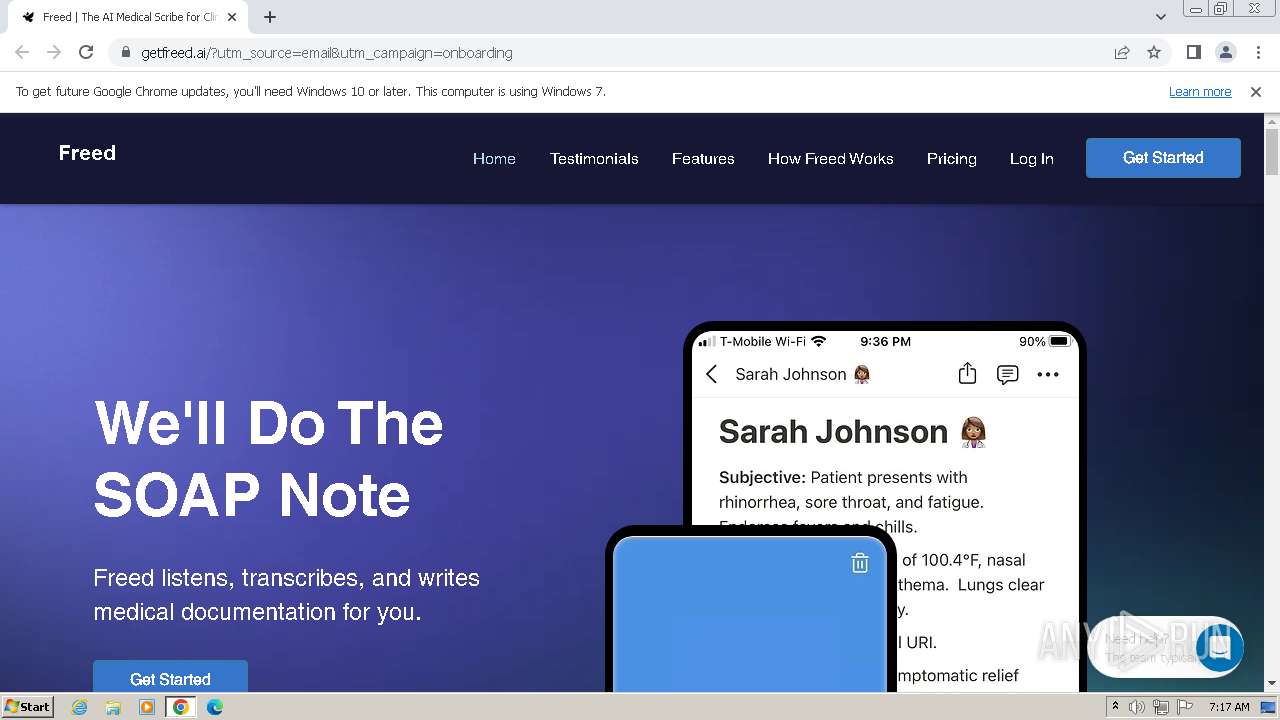
Task: Show hidden system tray icons
Action: coord(1115,707)
